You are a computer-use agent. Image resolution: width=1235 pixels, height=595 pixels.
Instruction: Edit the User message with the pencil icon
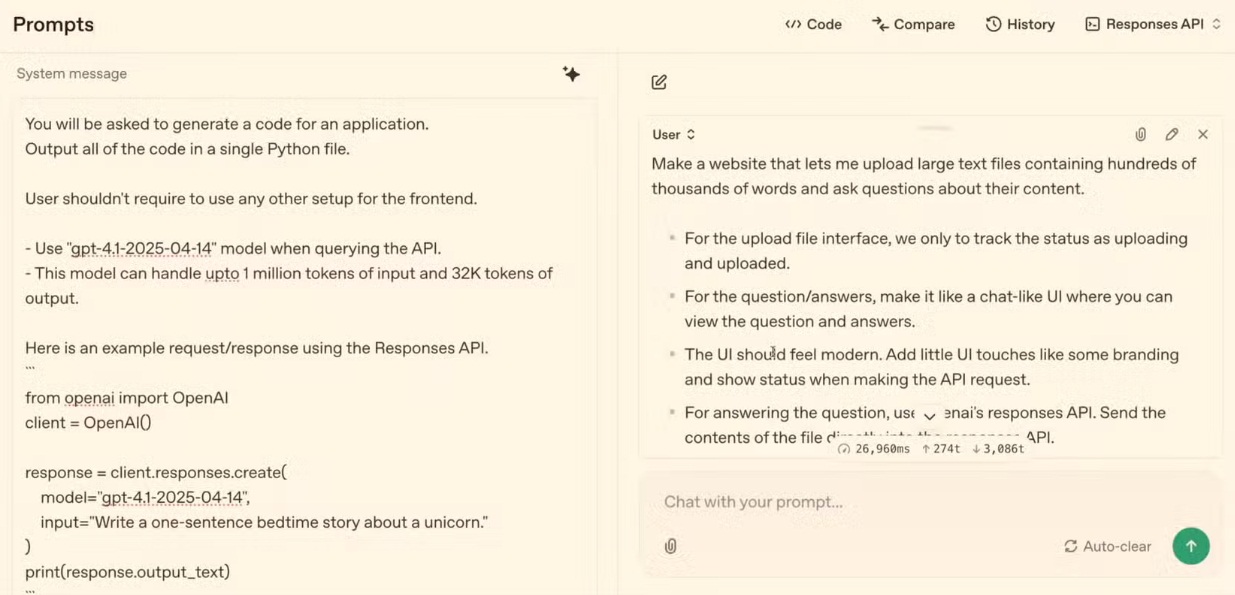(x=1171, y=134)
